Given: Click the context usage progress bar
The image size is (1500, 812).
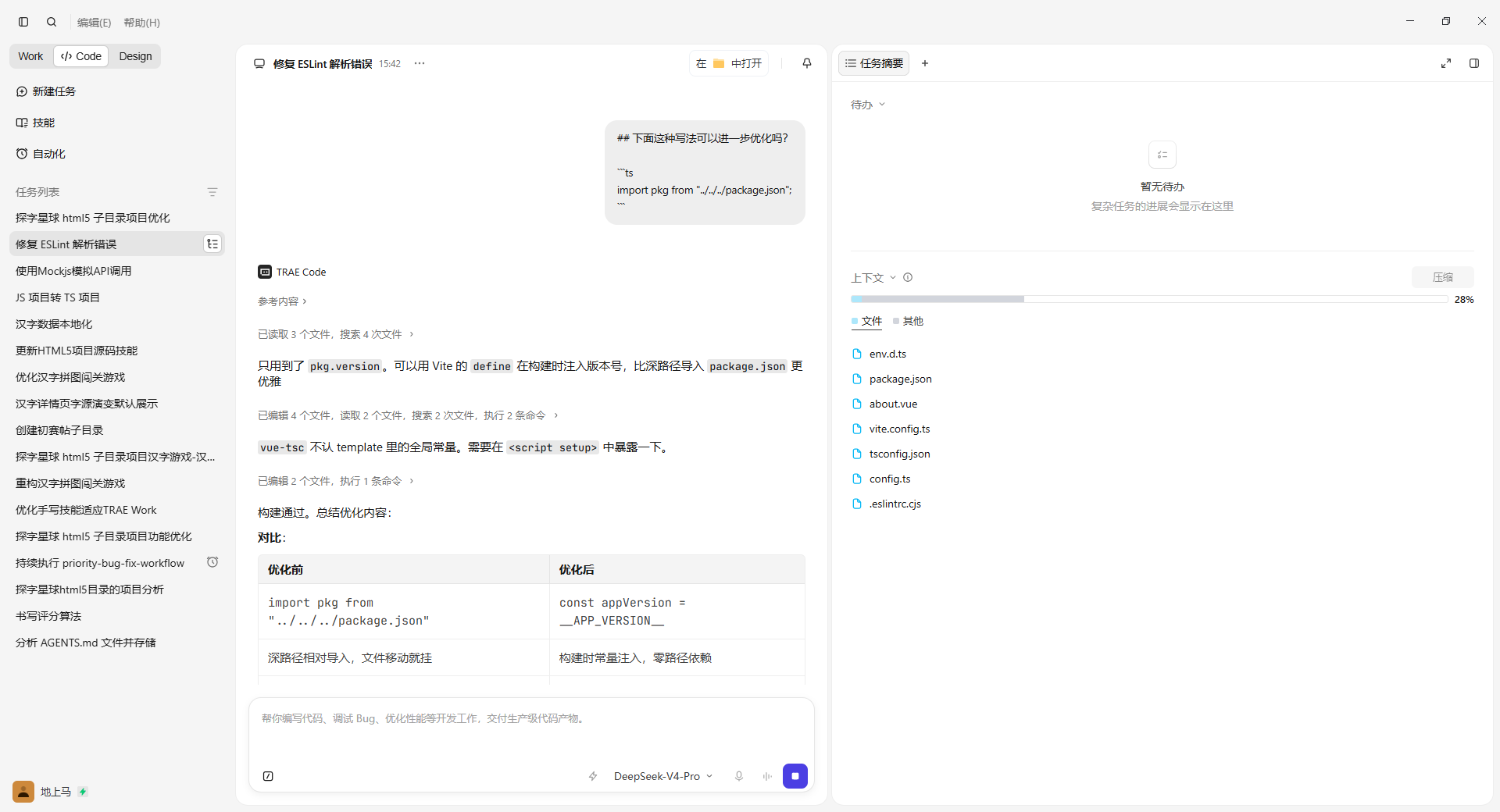Looking at the screenshot, I should [1149, 299].
